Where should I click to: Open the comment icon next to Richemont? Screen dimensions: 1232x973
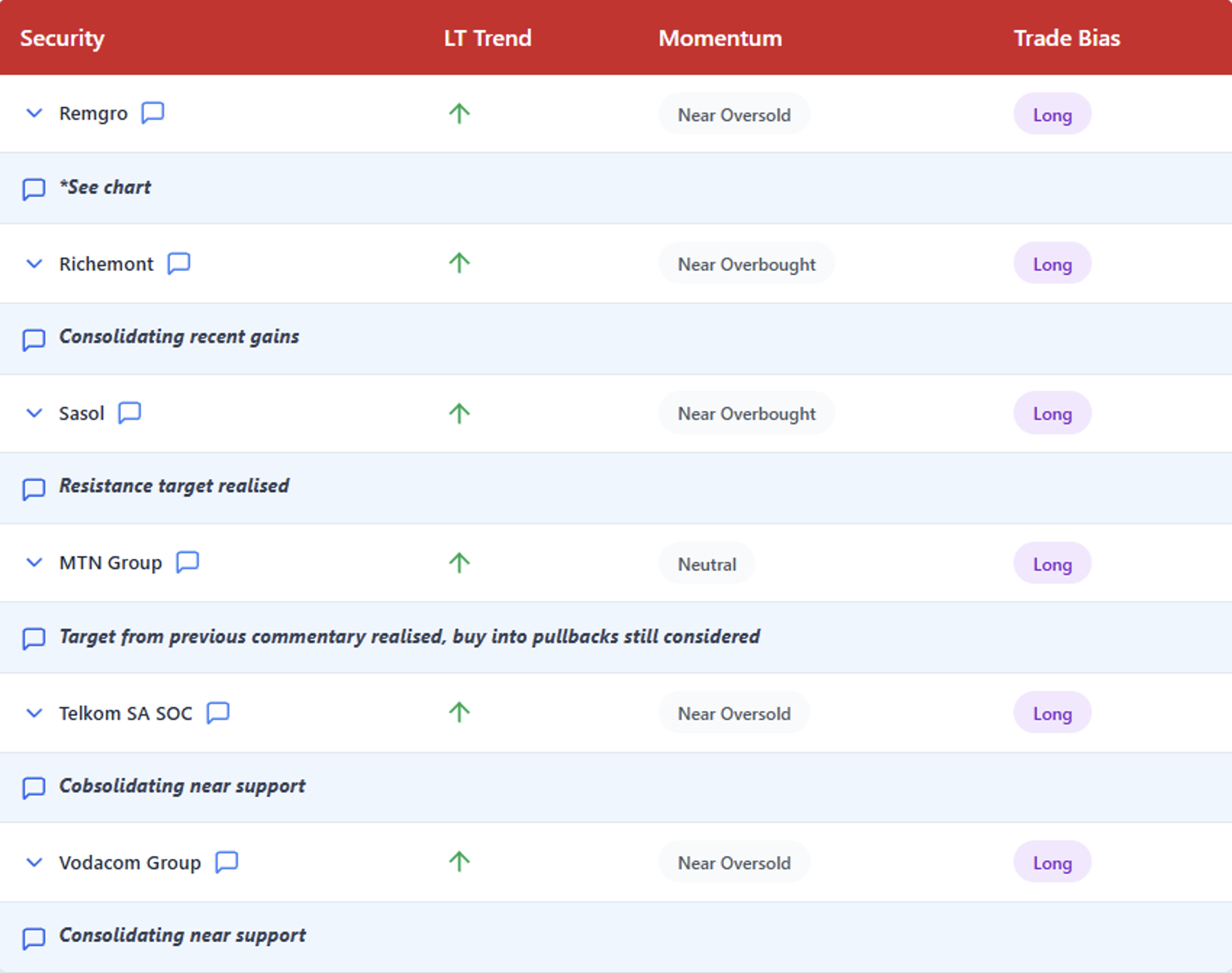[x=179, y=263]
